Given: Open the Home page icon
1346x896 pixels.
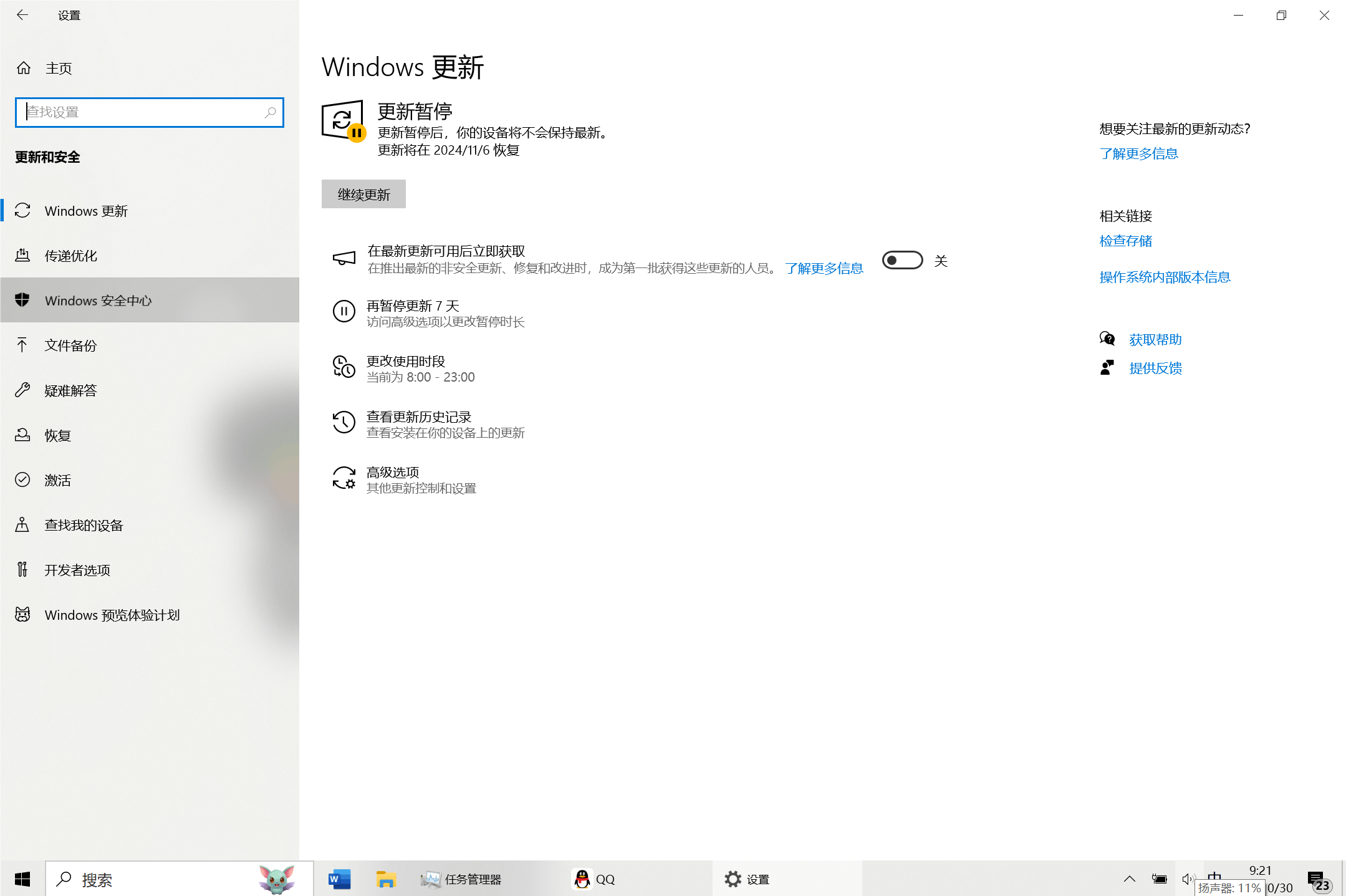Looking at the screenshot, I should pyautogui.click(x=24, y=68).
